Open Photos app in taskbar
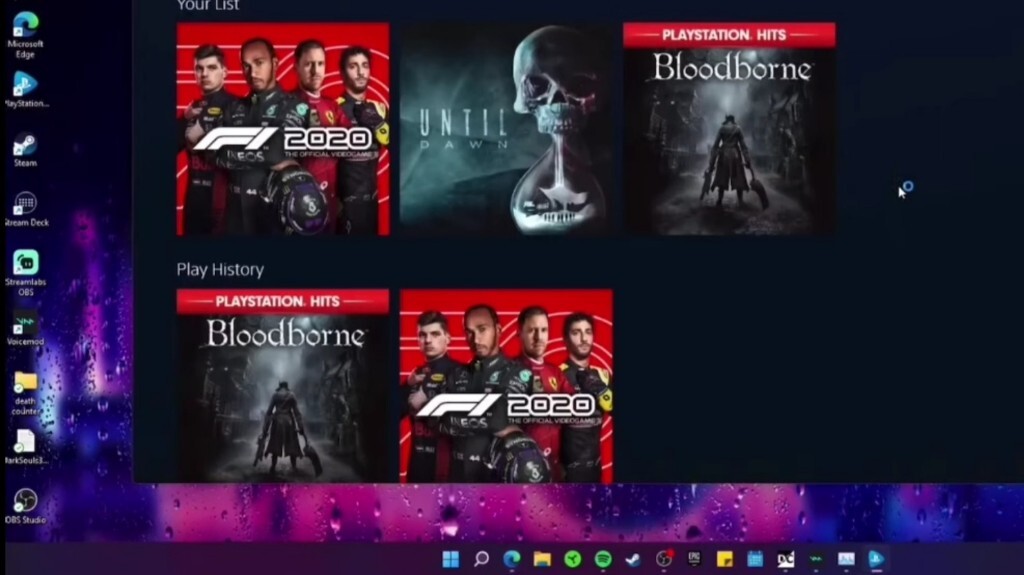1024x575 pixels. [x=846, y=559]
